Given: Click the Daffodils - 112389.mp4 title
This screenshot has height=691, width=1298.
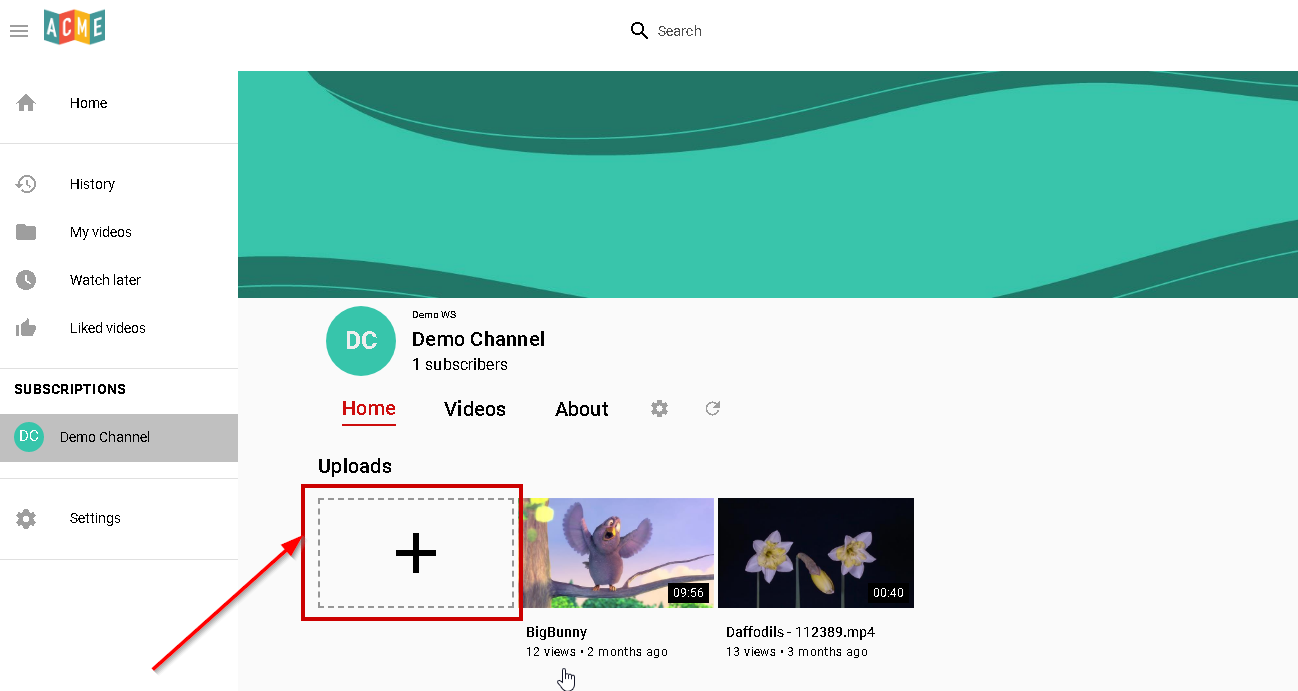Looking at the screenshot, I should click(x=800, y=632).
